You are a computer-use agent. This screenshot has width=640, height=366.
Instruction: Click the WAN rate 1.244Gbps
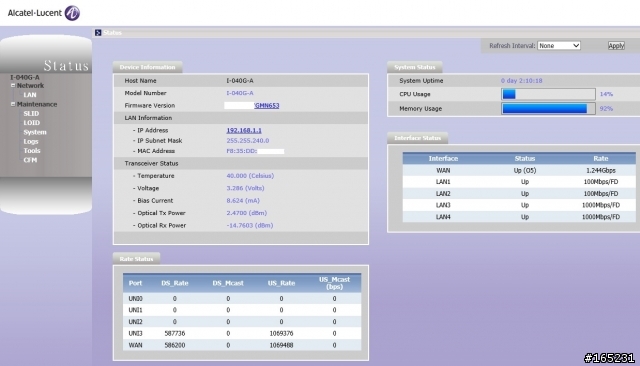pyautogui.click(x=601, y=171)
